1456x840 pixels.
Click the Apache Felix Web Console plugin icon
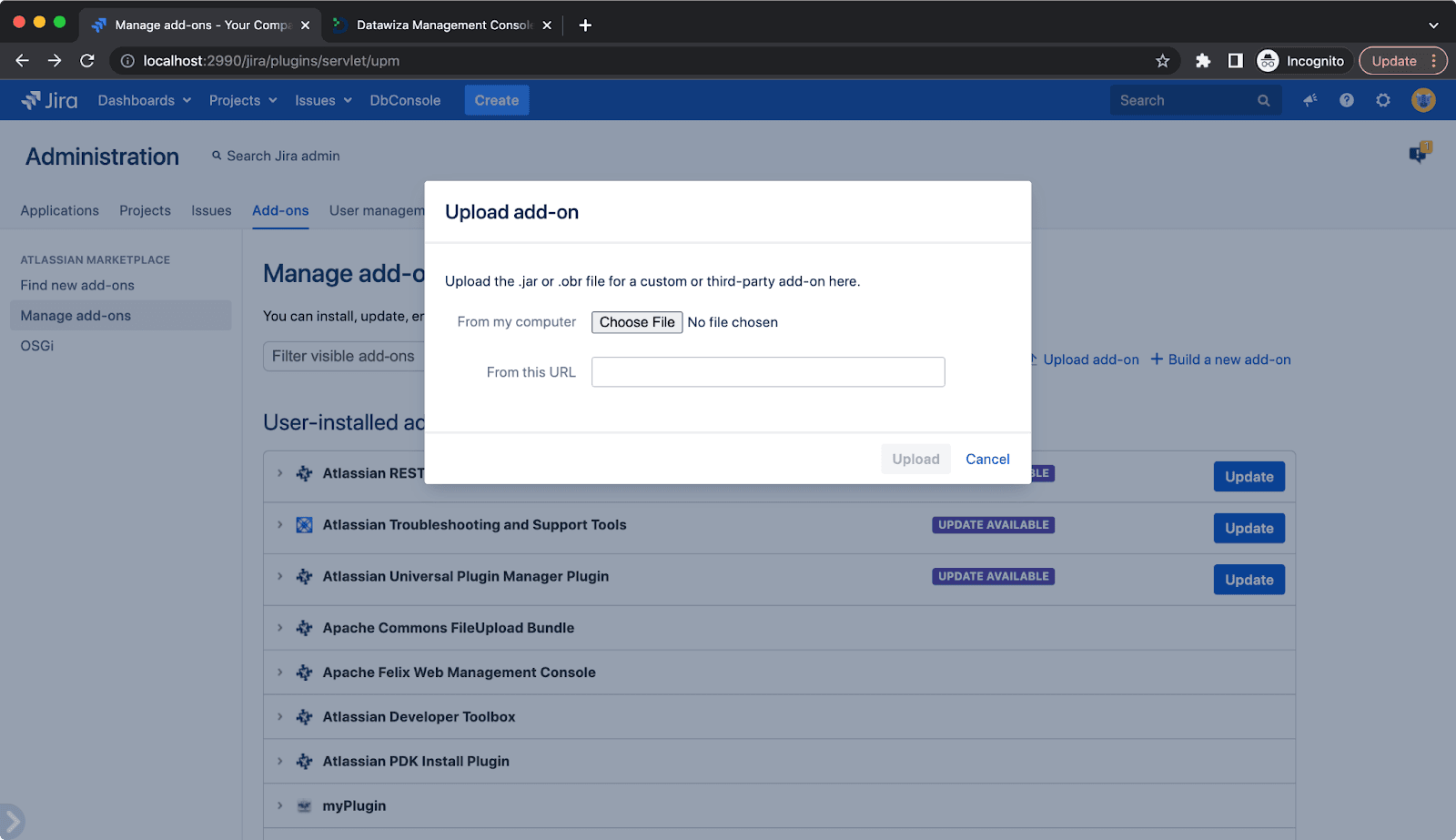(x=305, y=673)
